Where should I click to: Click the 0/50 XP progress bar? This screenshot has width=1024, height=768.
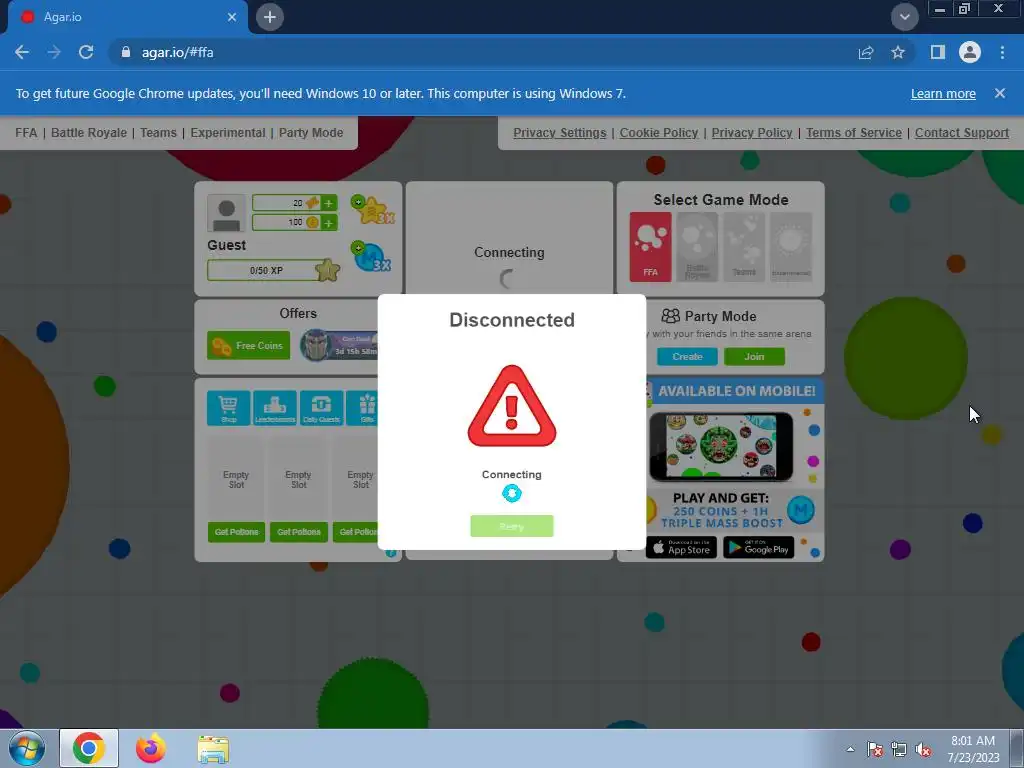pos(266,270)
